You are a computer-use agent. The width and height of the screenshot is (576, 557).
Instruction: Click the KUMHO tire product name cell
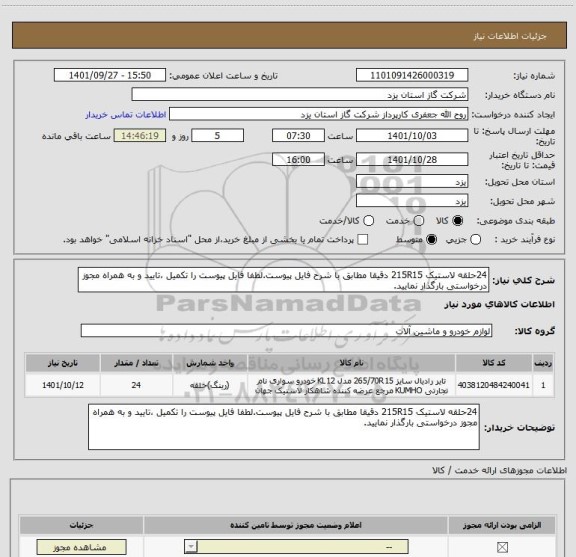(351, 385)
